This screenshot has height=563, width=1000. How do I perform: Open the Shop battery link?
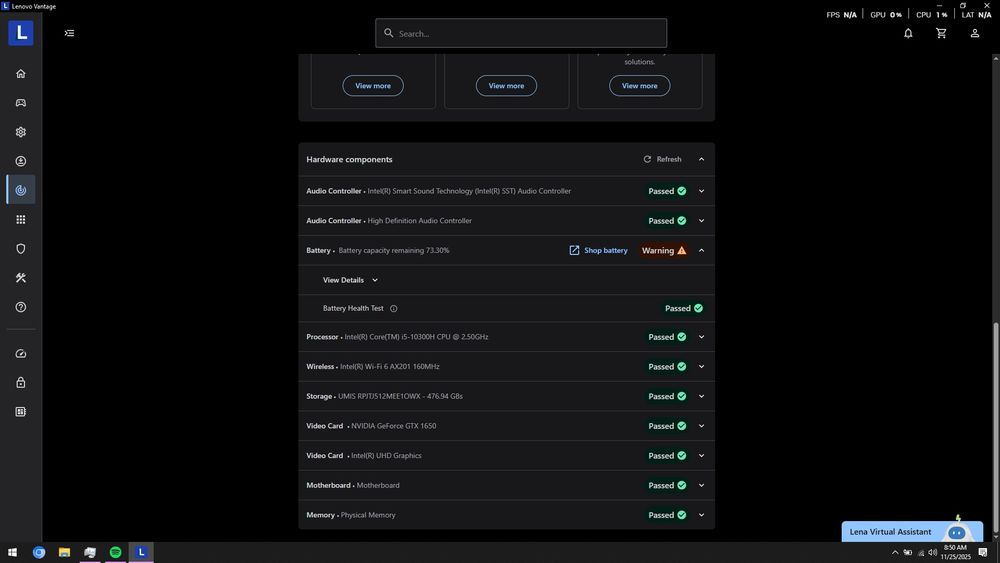pyautogui.click(x=598, y=251)
